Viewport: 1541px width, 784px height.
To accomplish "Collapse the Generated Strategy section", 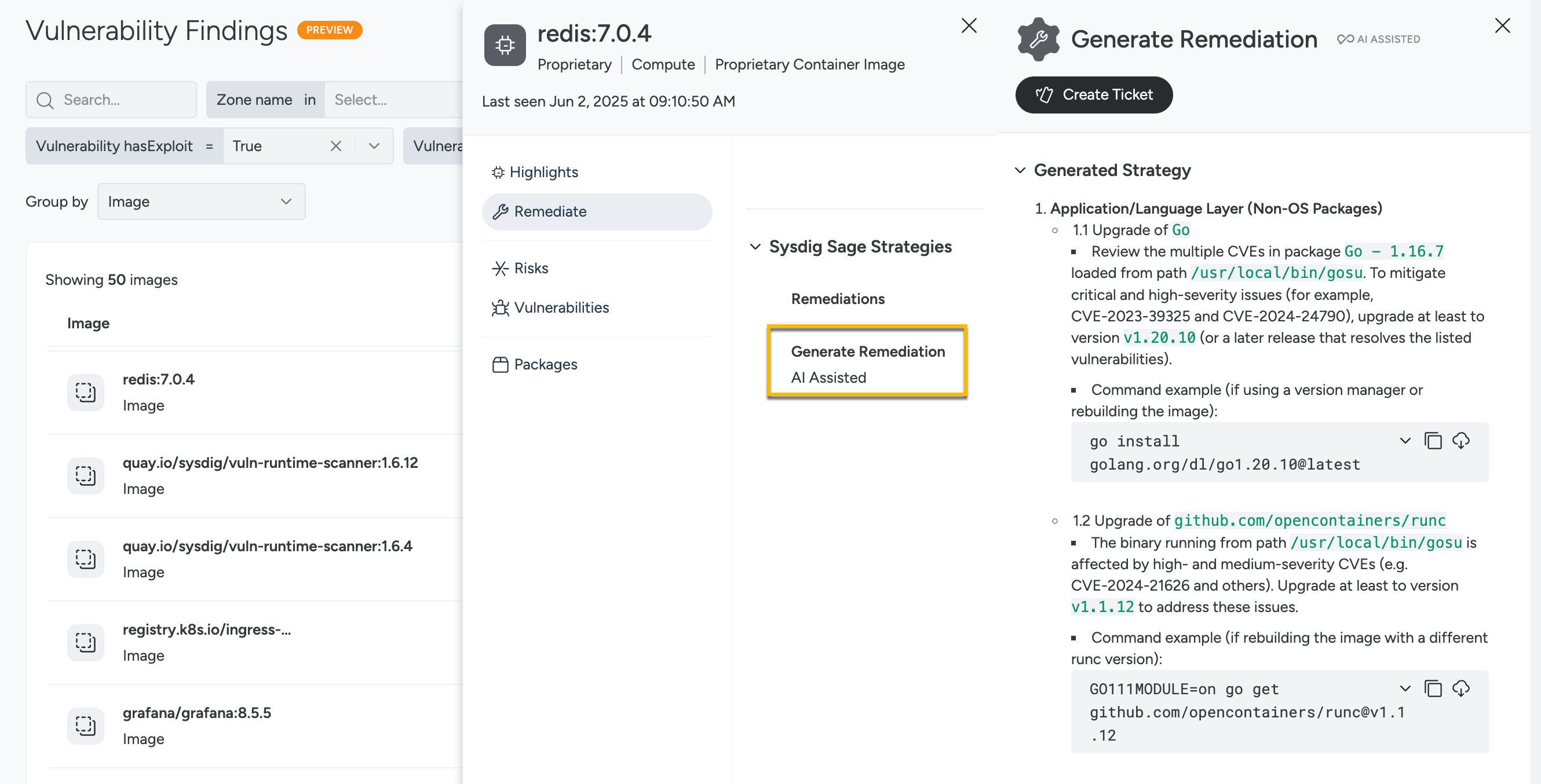I will coord(1020,170).
